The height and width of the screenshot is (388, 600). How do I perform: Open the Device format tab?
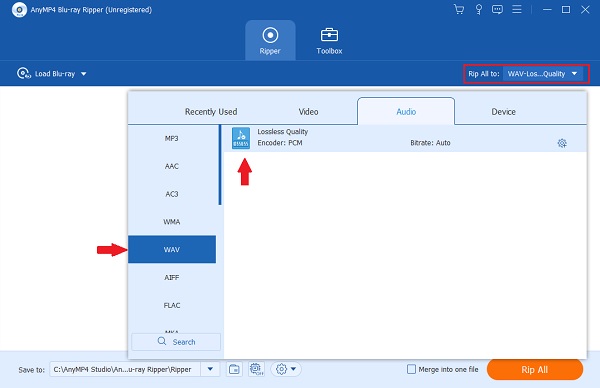(x=504, y=112)
